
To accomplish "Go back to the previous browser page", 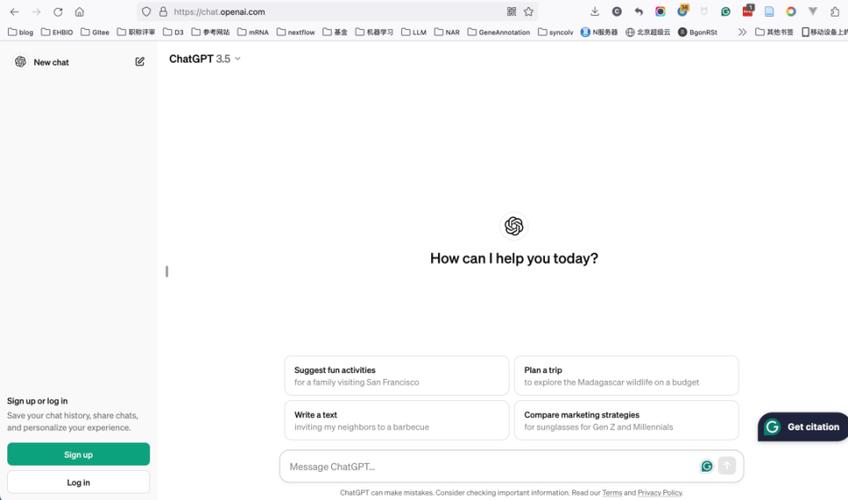I will tap(15, 12).
